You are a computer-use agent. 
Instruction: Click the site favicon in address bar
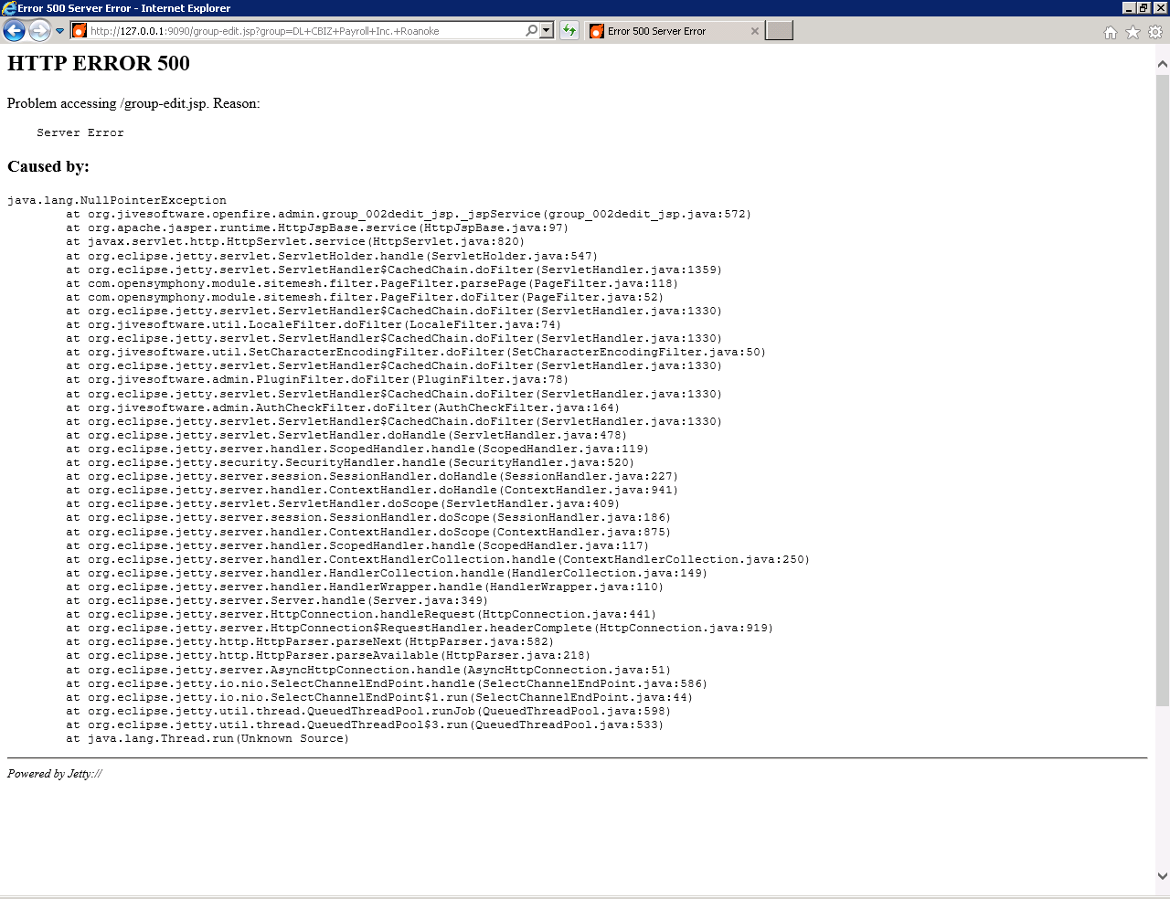point(79,31)
